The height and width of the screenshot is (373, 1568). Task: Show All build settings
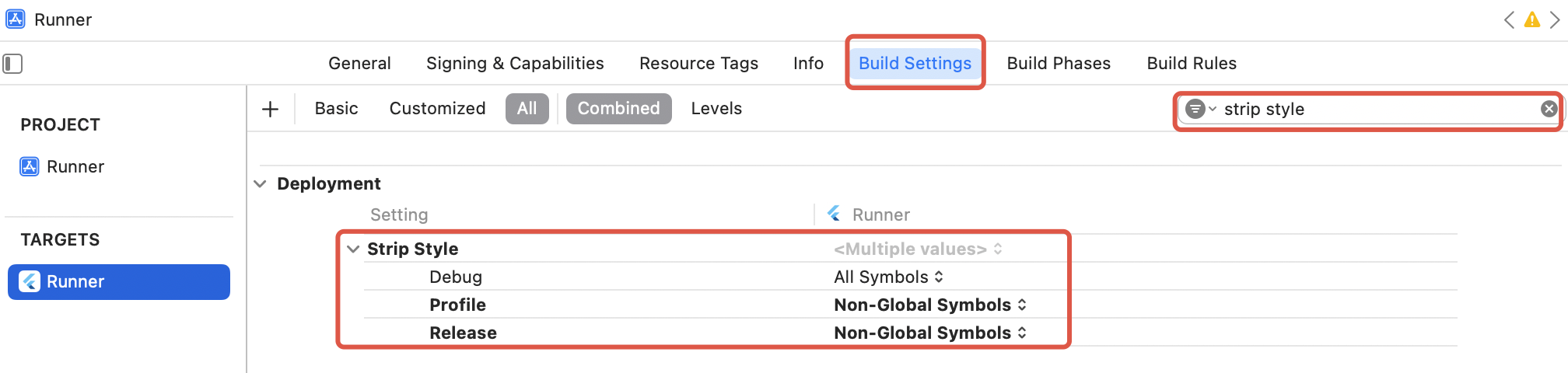pos(527,109)
